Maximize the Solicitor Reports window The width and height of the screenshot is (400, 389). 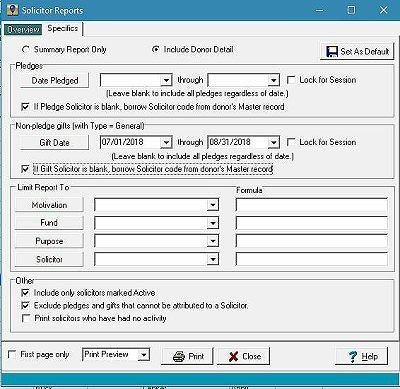(x=351, y=10)
